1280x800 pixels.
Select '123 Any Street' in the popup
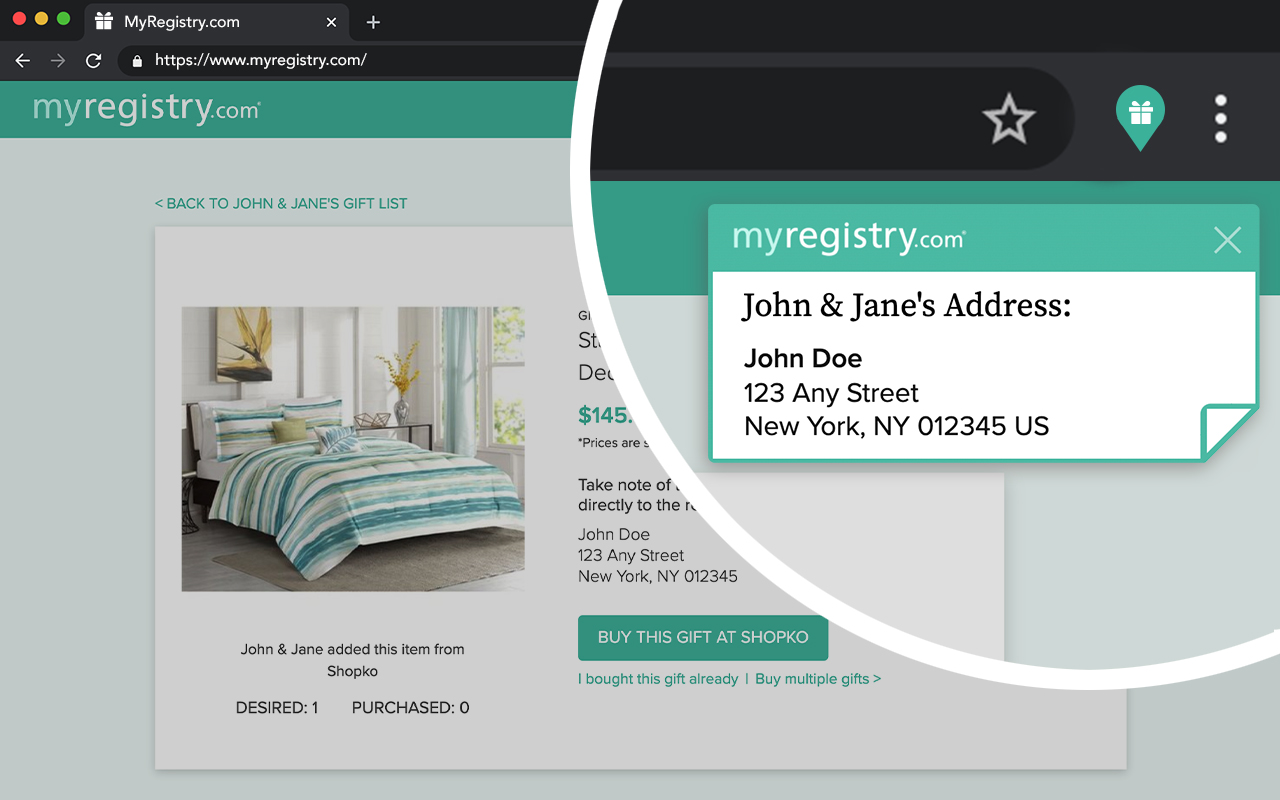[831, 393]
